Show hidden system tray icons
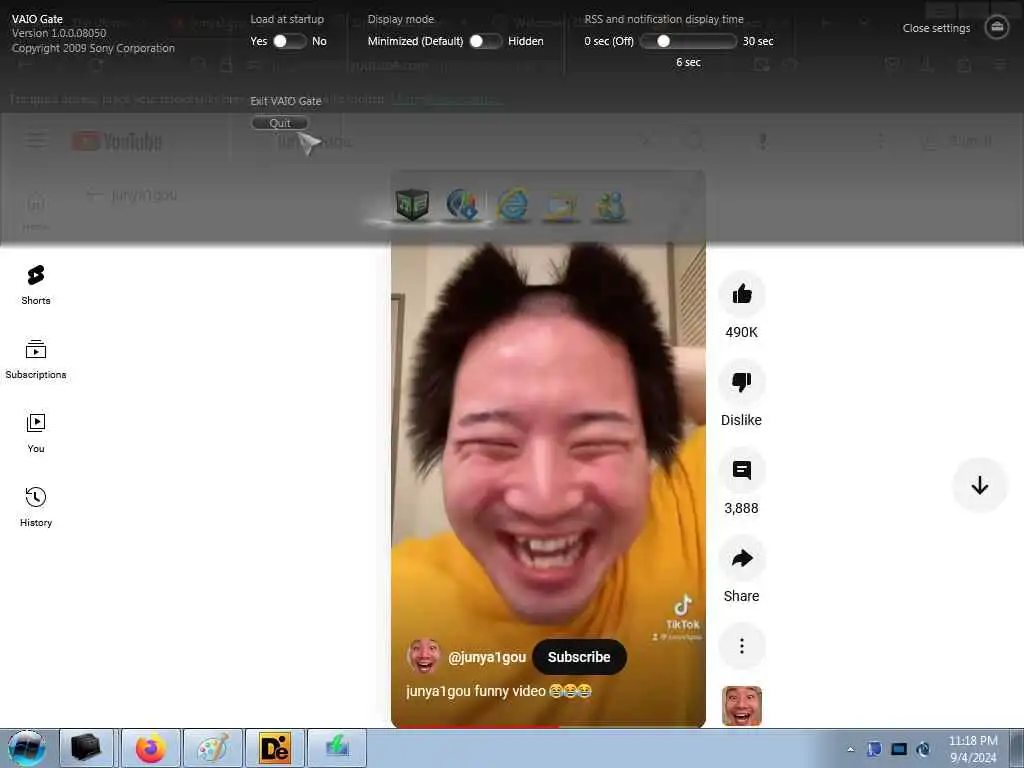The height and width of the screenshot is (768, 1024). coord(850,750)
